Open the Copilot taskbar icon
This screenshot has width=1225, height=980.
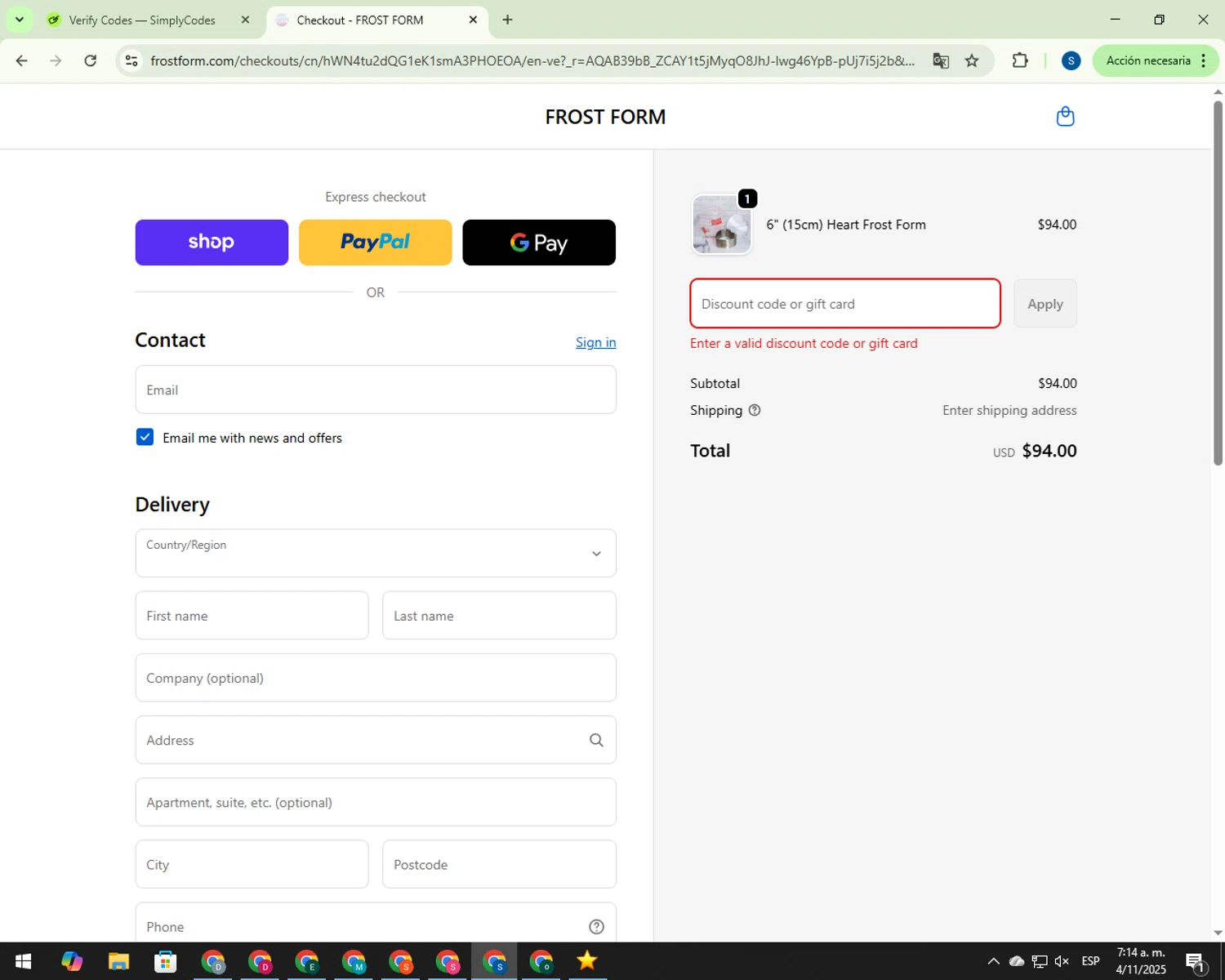point(72,961)
